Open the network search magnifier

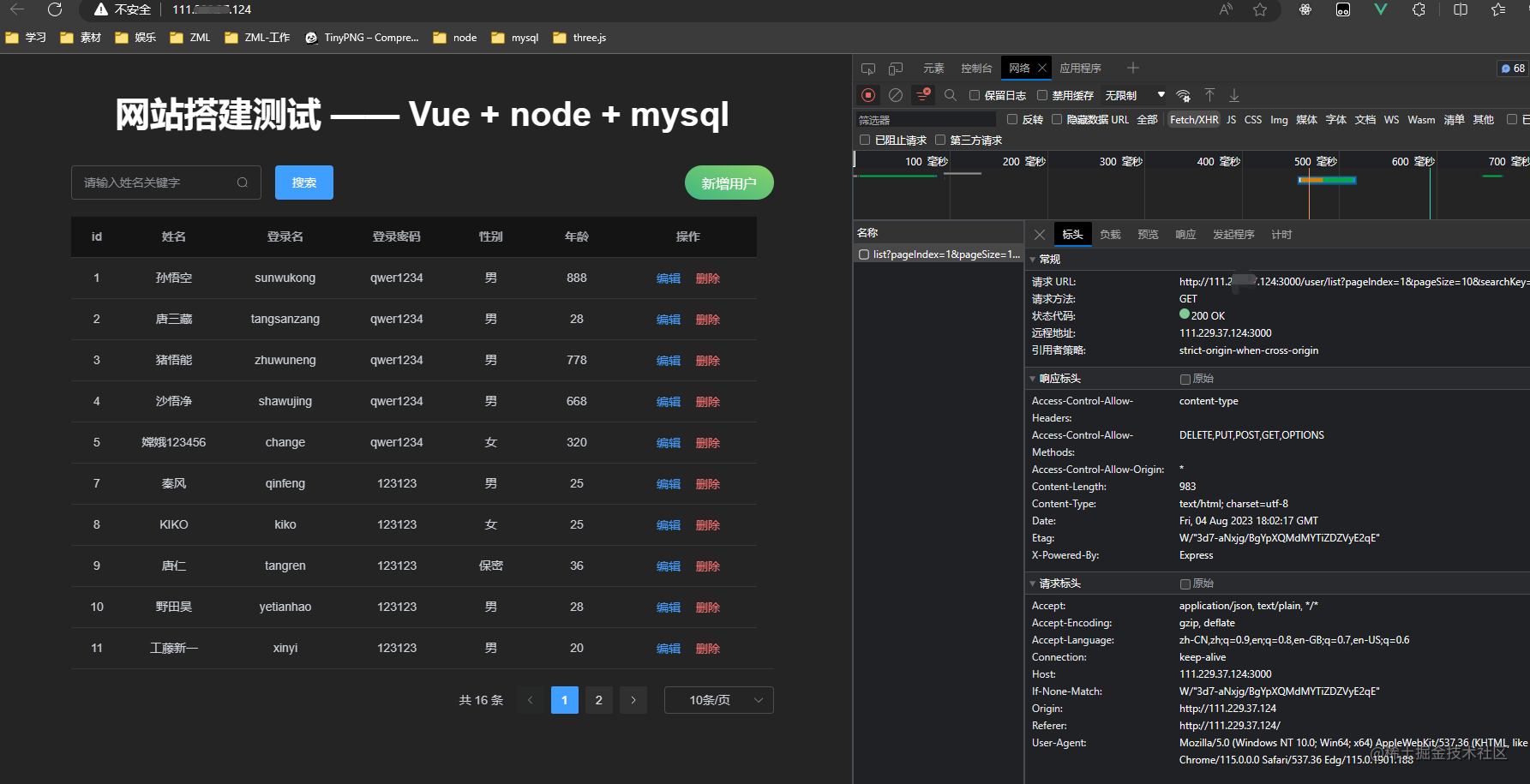click(951, 95)
